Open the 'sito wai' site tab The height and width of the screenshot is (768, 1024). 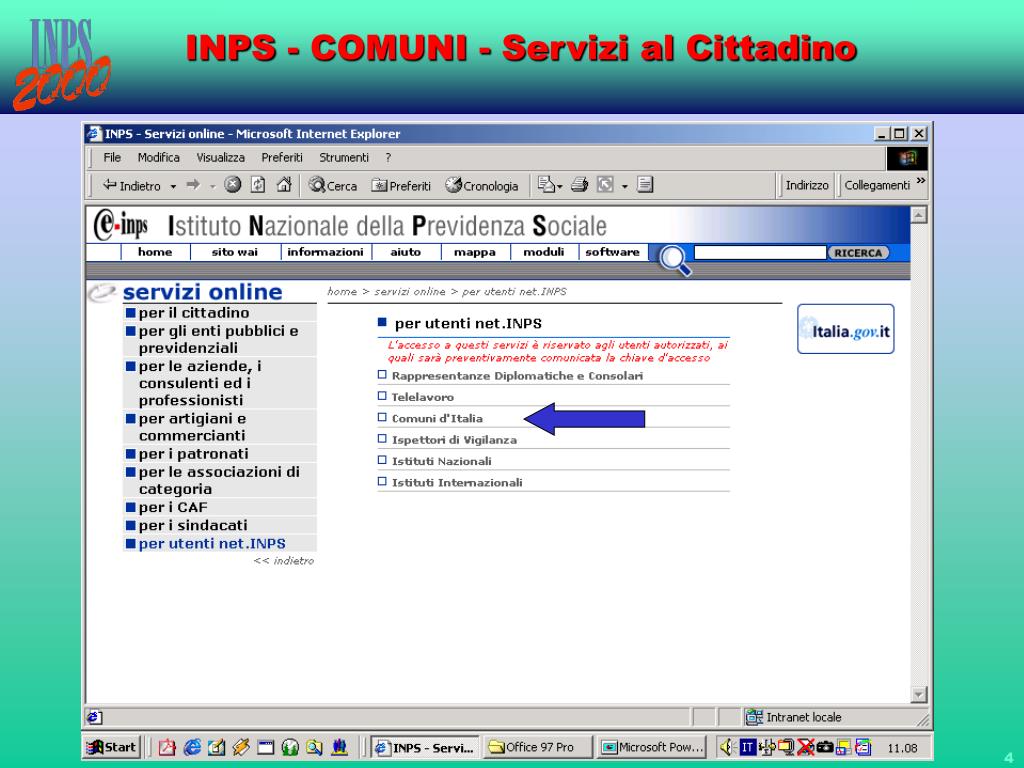click(x=235, y=252)
